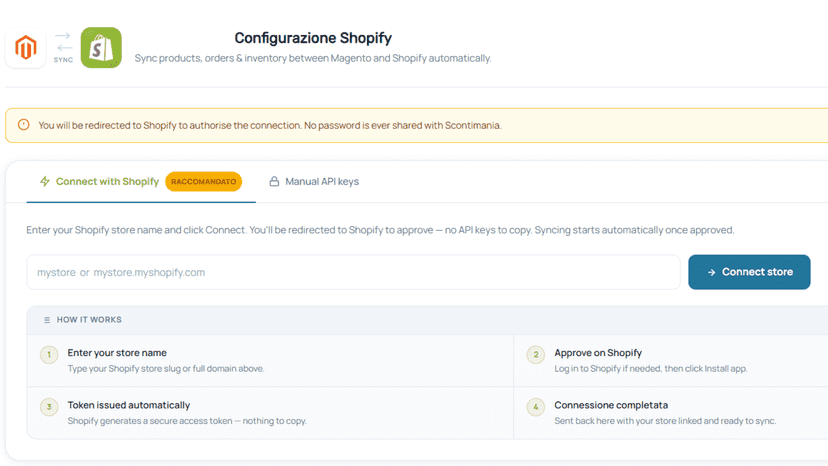The width and height of the screenshot is (828, 466).
Task: Click the arrow icon inside Connect store button
Action: (711, 272)
